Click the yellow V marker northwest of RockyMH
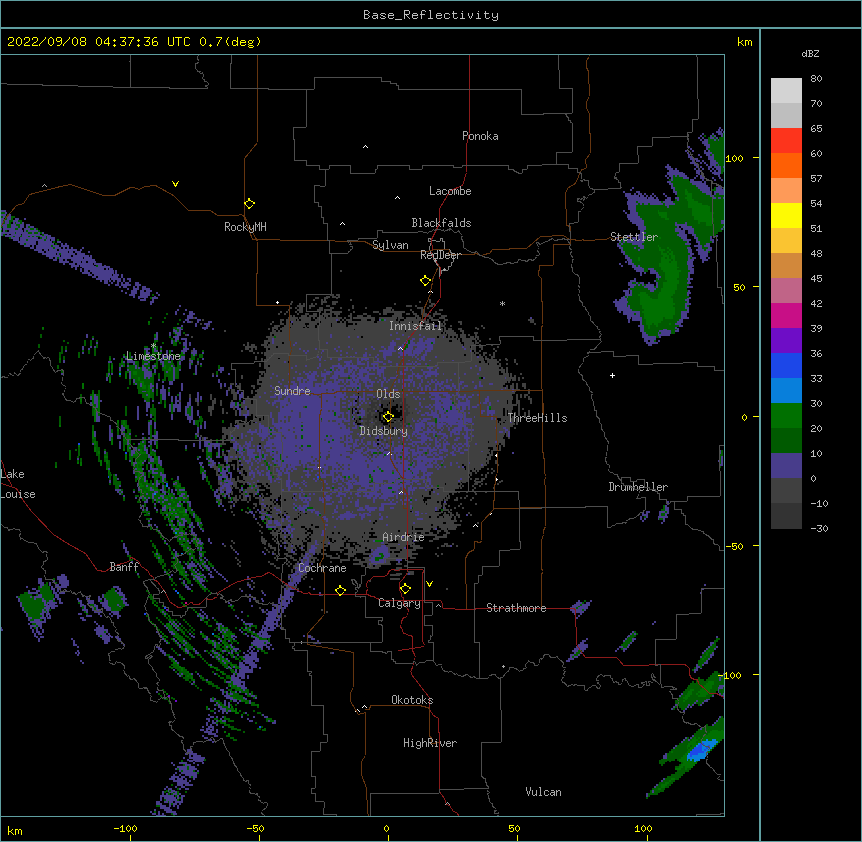862x842 pixels. click(x=175, y=184)
